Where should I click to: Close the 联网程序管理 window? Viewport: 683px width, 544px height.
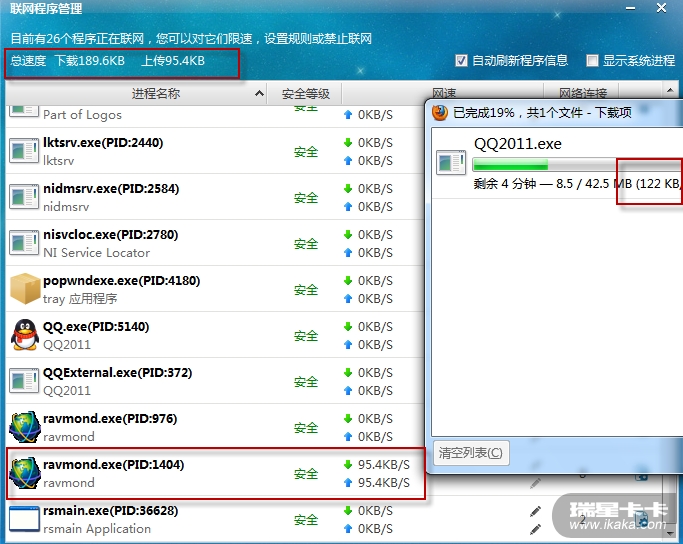(x=661, y=8)
